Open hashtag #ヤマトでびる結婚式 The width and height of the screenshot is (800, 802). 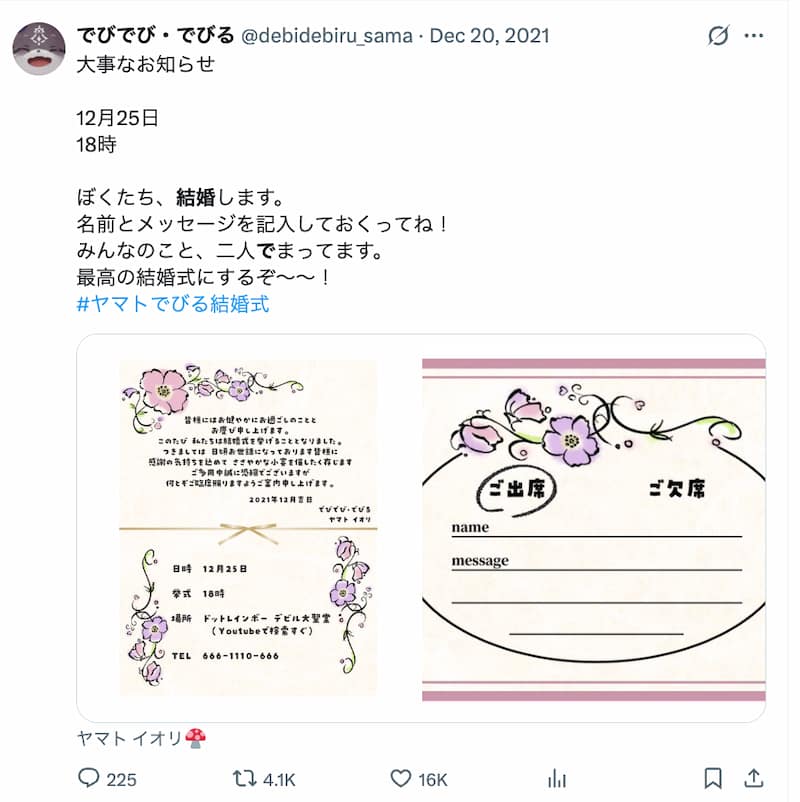pos(173,304)
